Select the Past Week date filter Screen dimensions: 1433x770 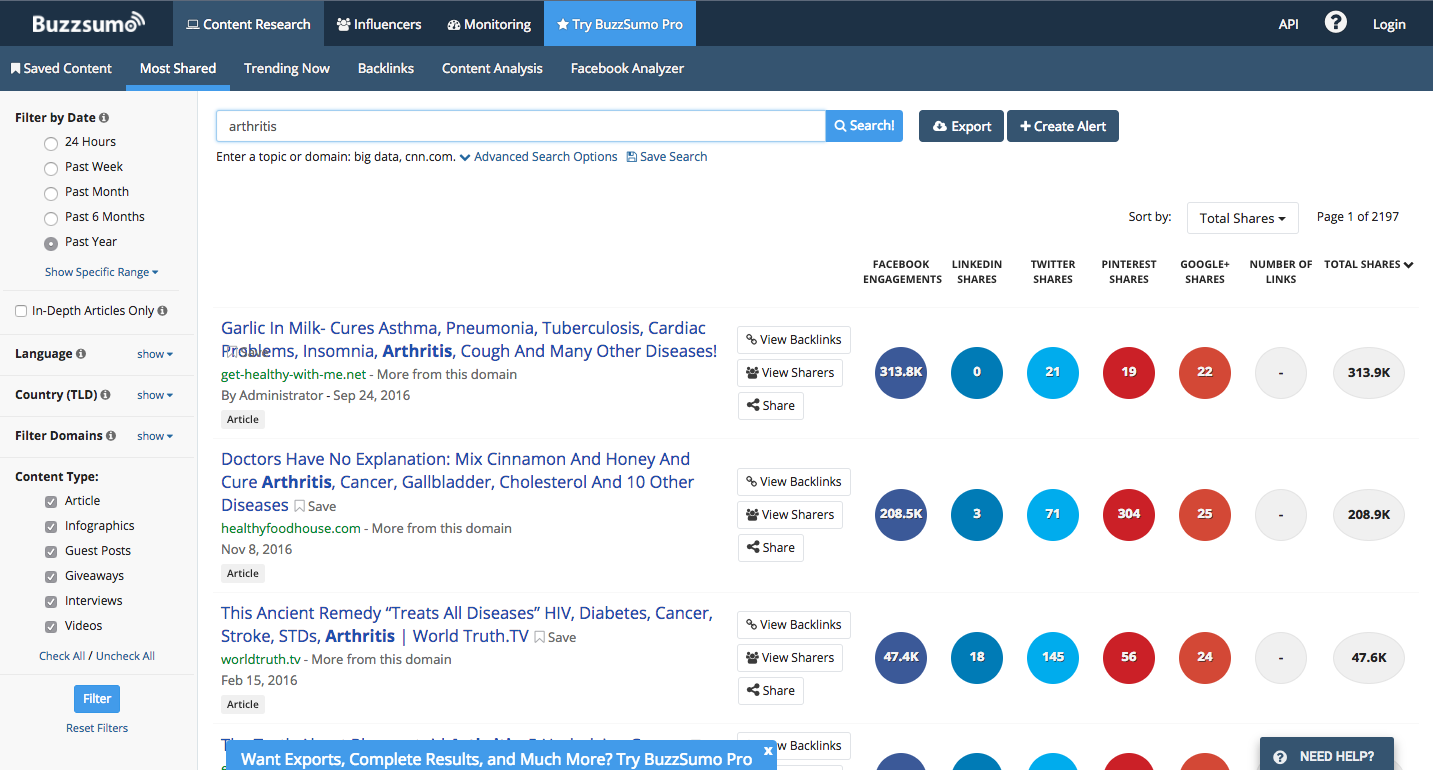point(51,168)
